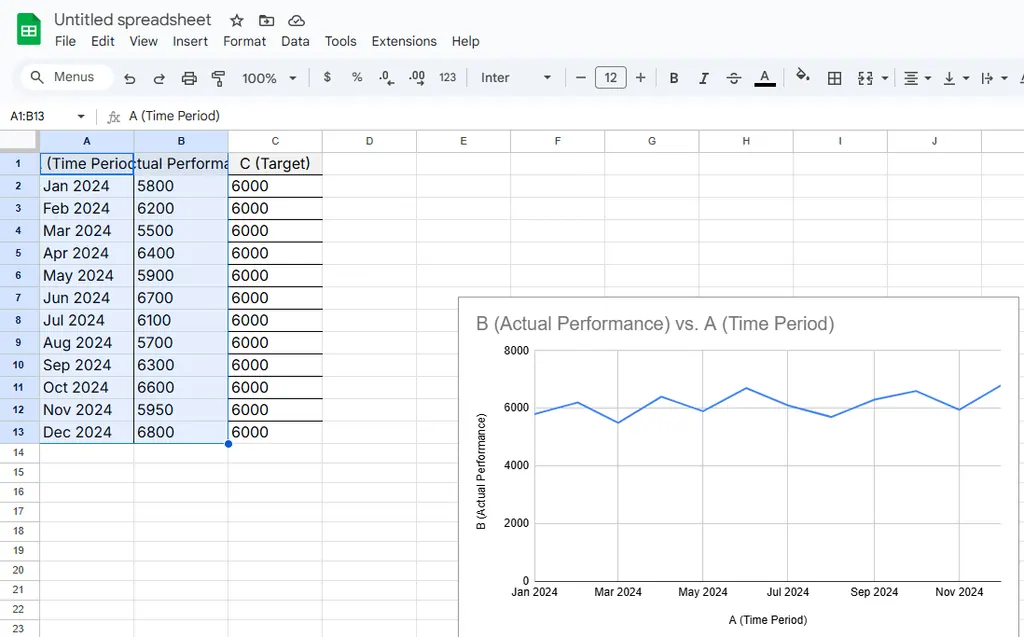This screenshot has width=1024, height=637.
Task: Open the Zoom 100% dropdown
Action: coord(270,78)
